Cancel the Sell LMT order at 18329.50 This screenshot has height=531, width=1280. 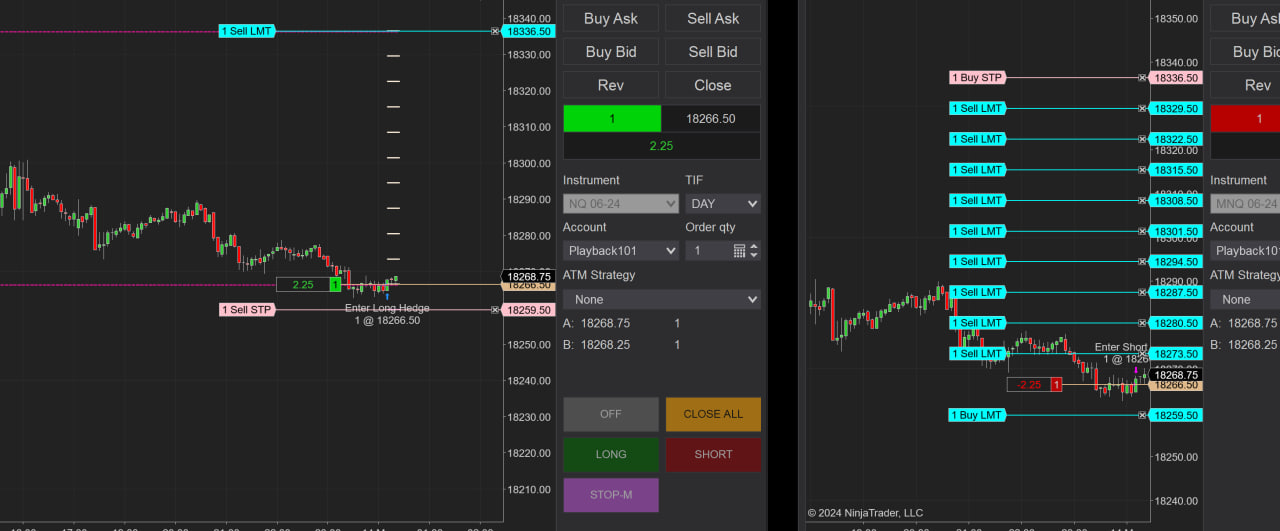pyautogui.click(x=1142, y=108)
